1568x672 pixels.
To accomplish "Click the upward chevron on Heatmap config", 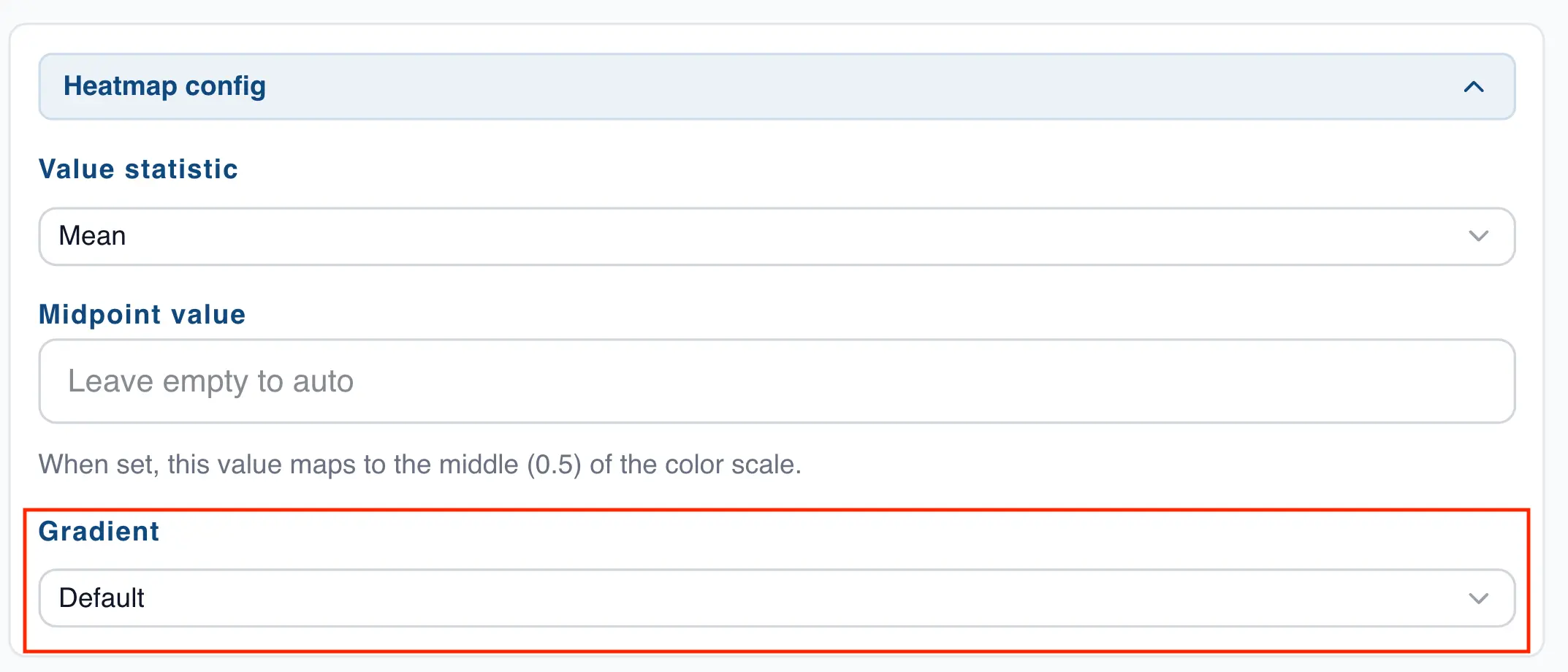I will click(x=1474, y=86).
